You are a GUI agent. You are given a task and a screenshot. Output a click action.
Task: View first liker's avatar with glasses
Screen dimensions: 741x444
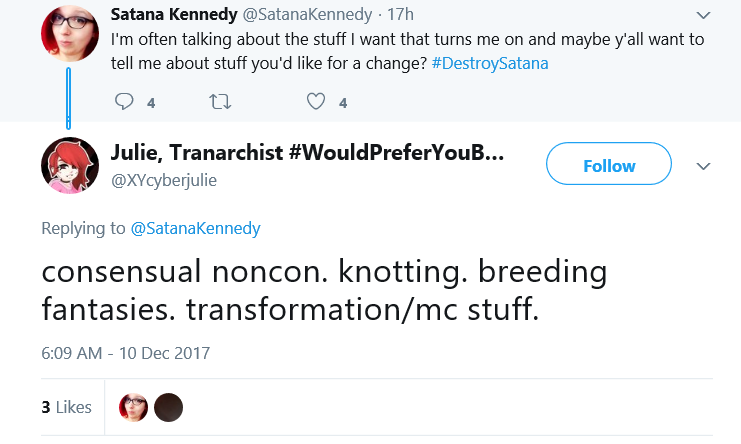(133, 407)
